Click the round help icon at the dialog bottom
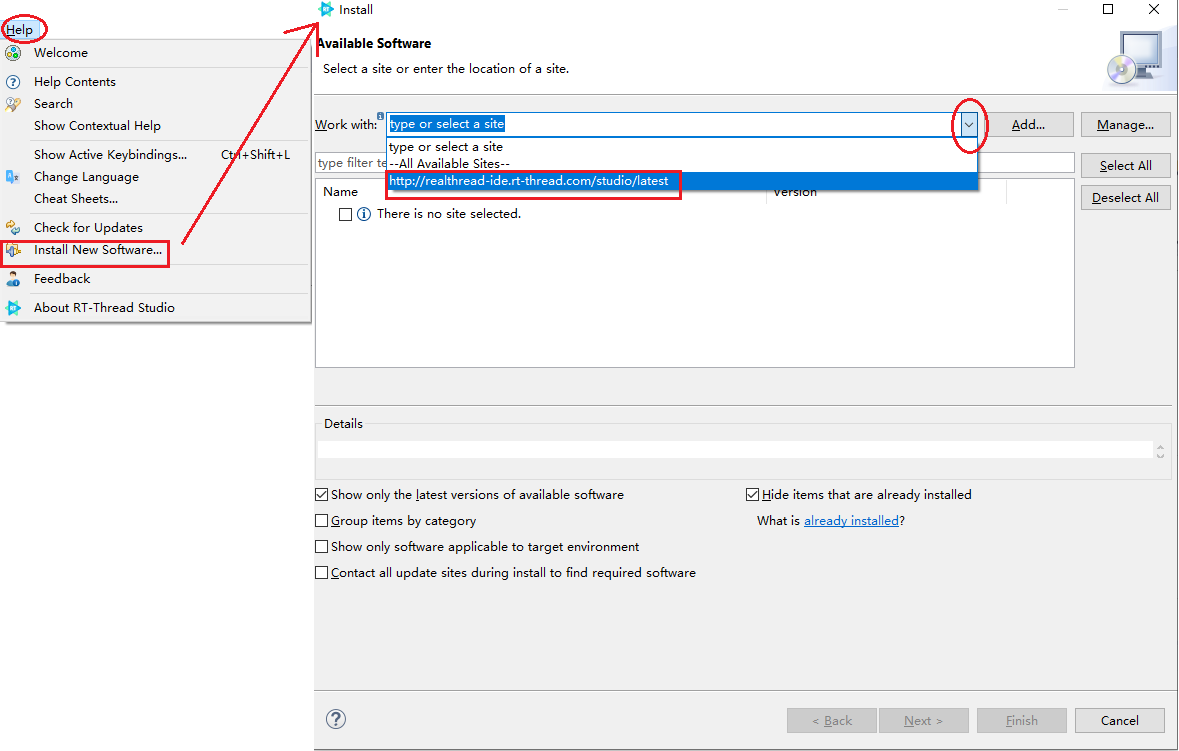The image size is (1179, 751). (335, 719)
